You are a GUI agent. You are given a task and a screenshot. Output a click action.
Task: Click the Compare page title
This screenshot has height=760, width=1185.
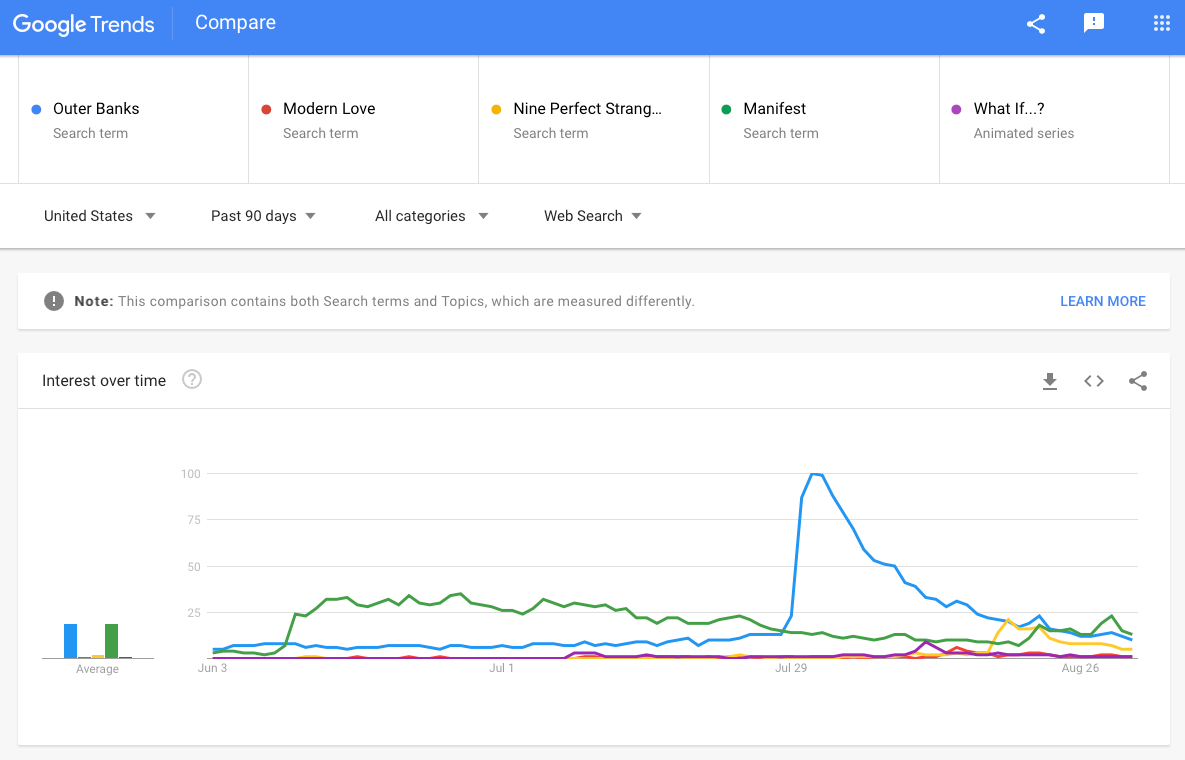[x=235, y=23]
